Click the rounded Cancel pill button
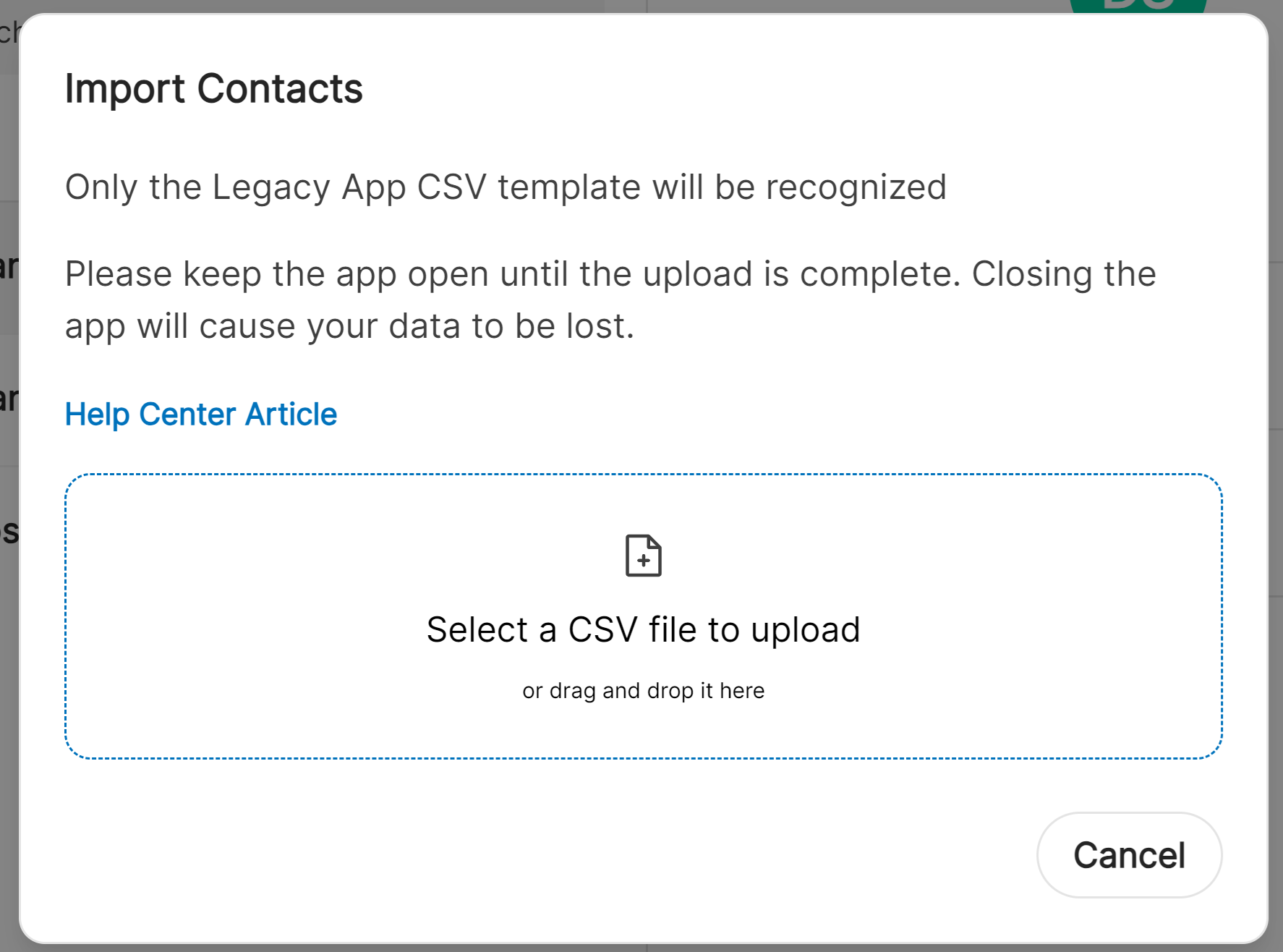The width and height of the screenshot is (1283, 952). click(1128, 855)
